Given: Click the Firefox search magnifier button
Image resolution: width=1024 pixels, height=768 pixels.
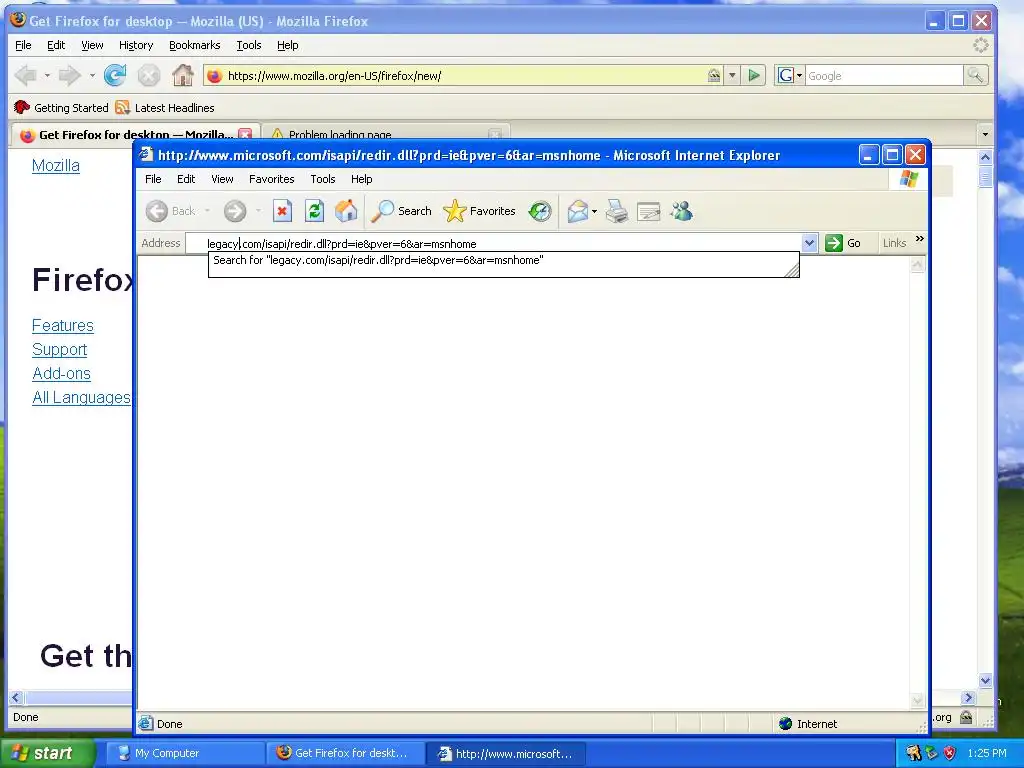Looking at the screenshot, I should pos(976,75).
